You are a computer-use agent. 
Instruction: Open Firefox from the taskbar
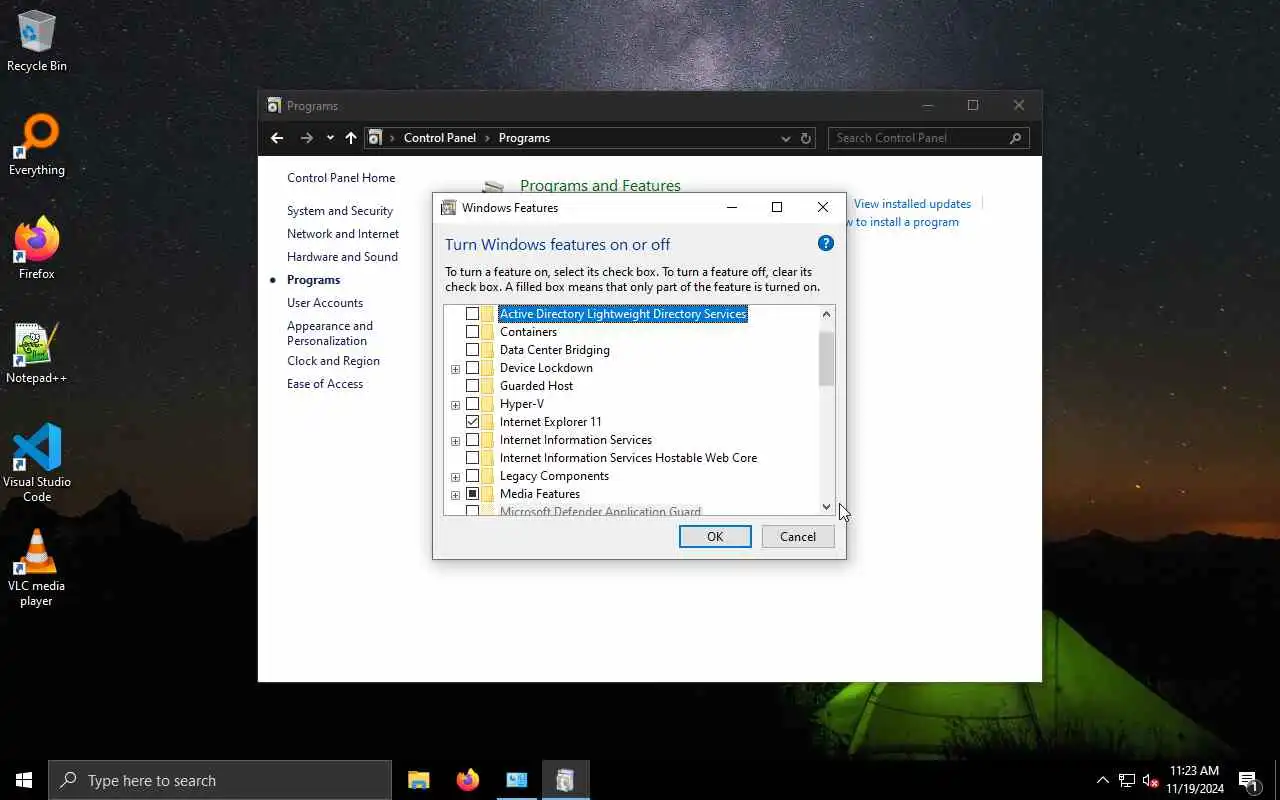(467, 780)
